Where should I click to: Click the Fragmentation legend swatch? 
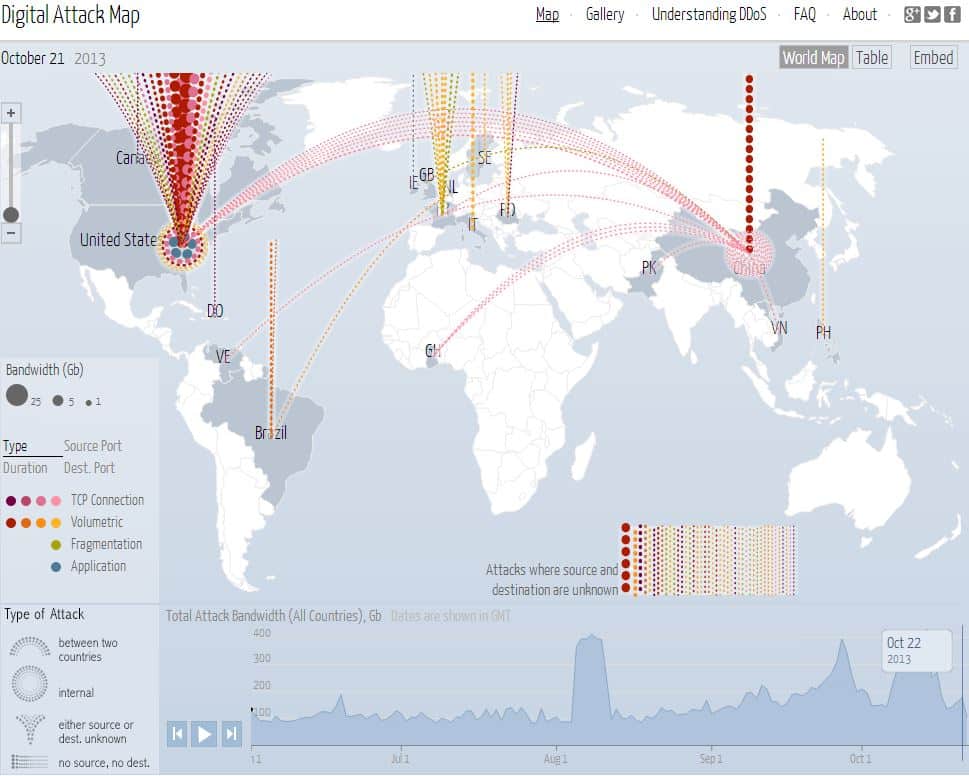[56, 545]
